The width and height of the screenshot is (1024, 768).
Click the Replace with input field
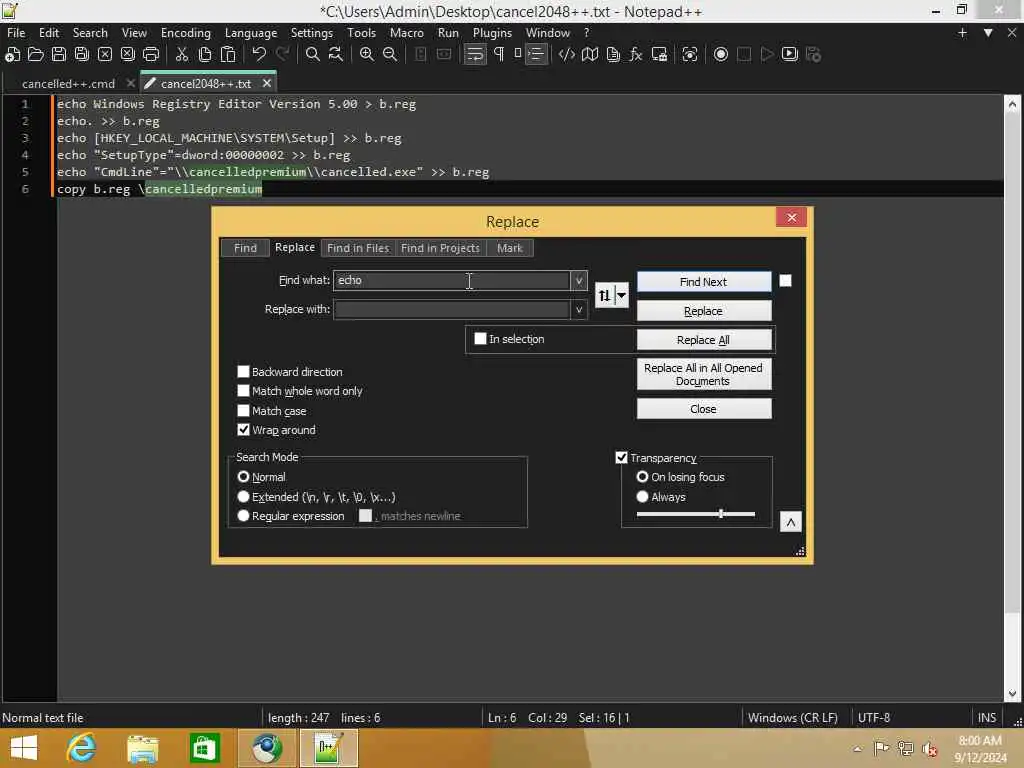tap(452, 310)
